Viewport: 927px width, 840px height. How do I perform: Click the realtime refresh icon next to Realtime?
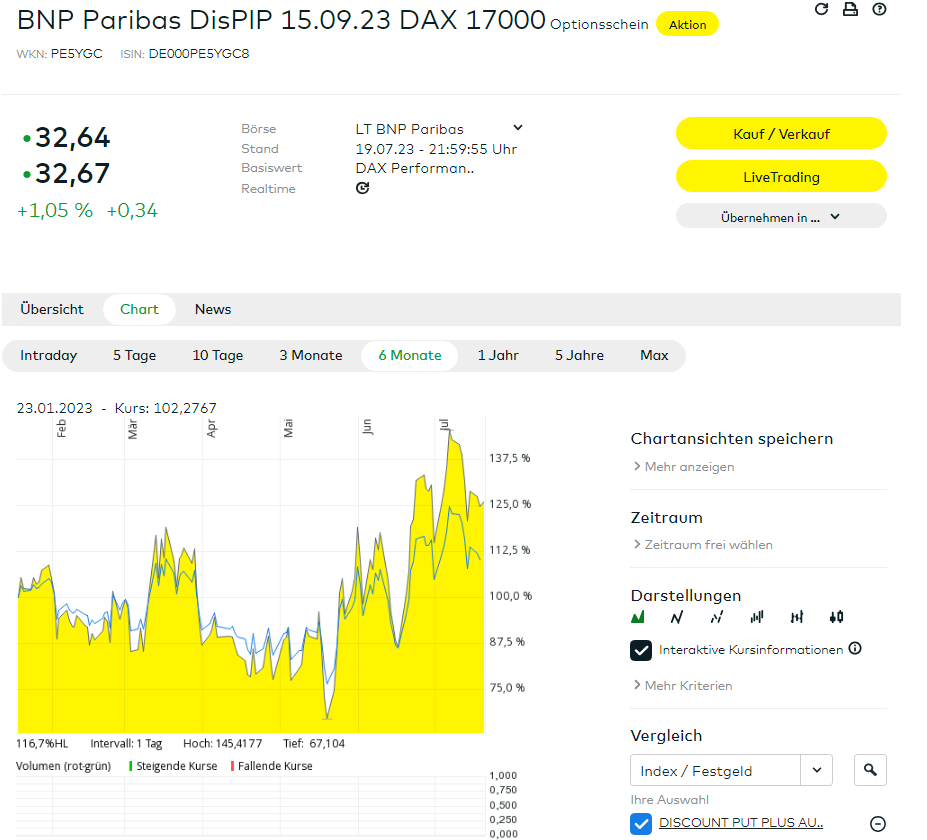pyautogui.click(x=363, y=188)
